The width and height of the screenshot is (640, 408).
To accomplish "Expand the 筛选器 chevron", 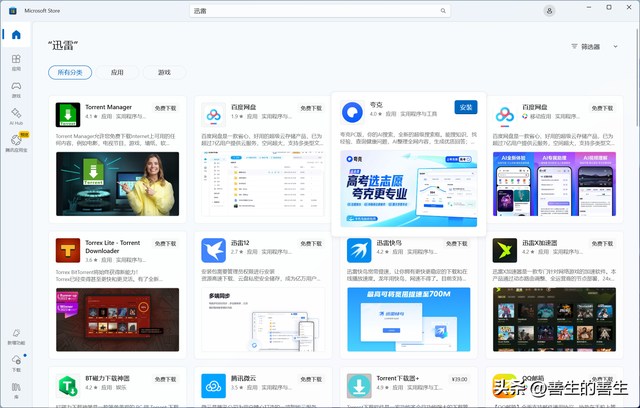I will pos(616,47).
